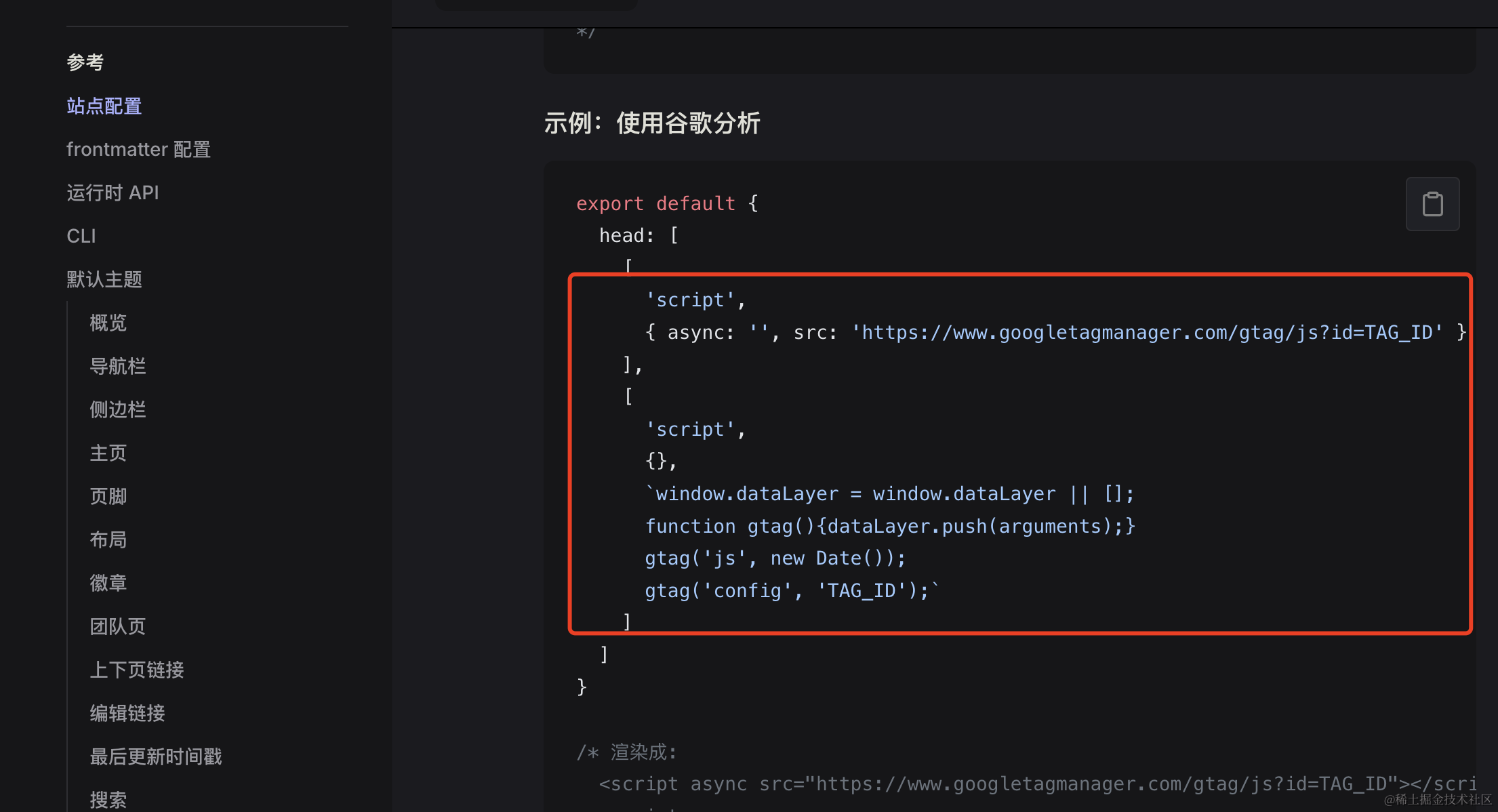
Task: Select 默认主题 section in sidebar
Action: coord(104,280)
